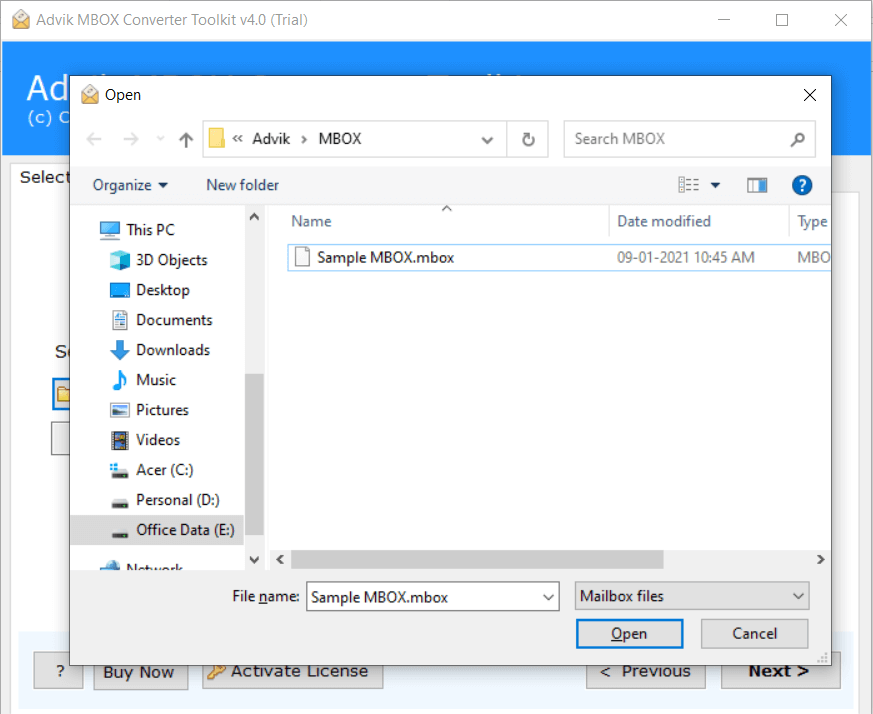
Task: Open Desktop in navigation pane
Action: click(x=163, y=290)
